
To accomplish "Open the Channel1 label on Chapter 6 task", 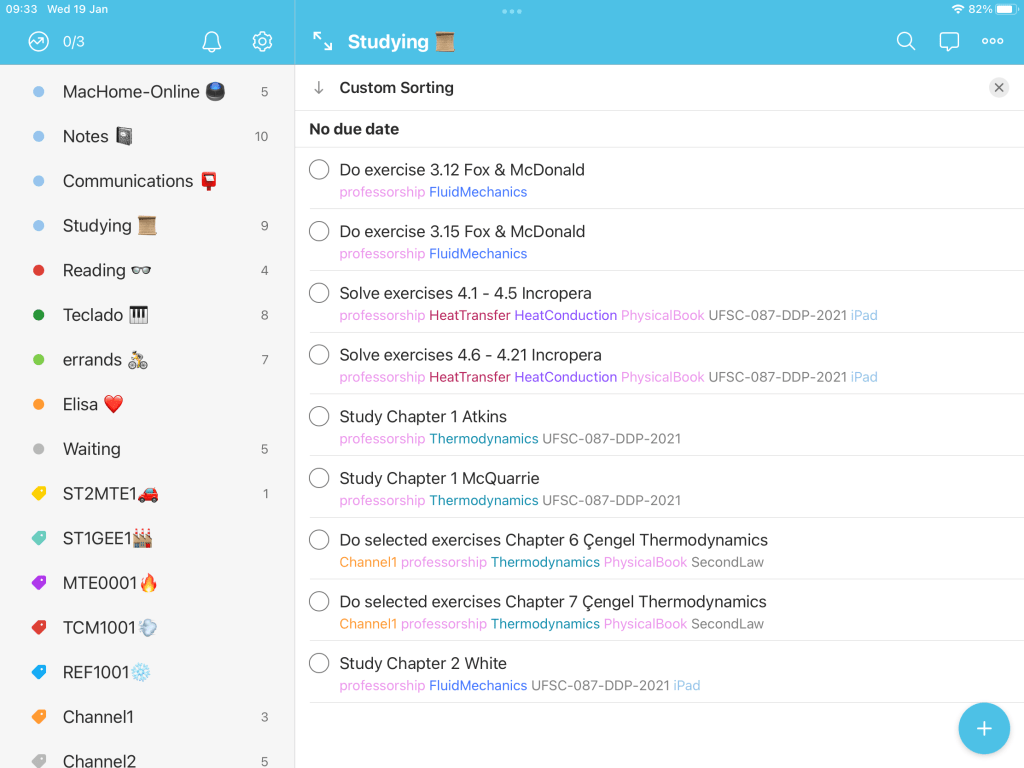I will click(x=367, y=563).
